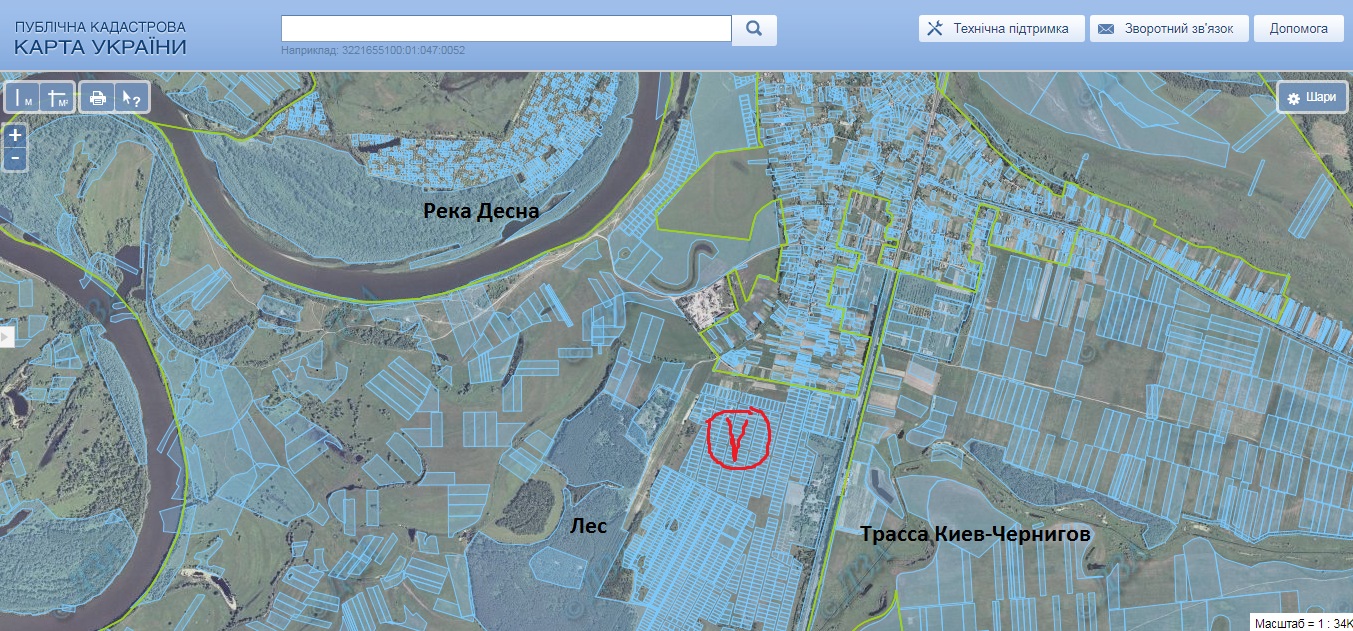Focus the cadastral number search field
1353x631 pixels.
[506, 29]
